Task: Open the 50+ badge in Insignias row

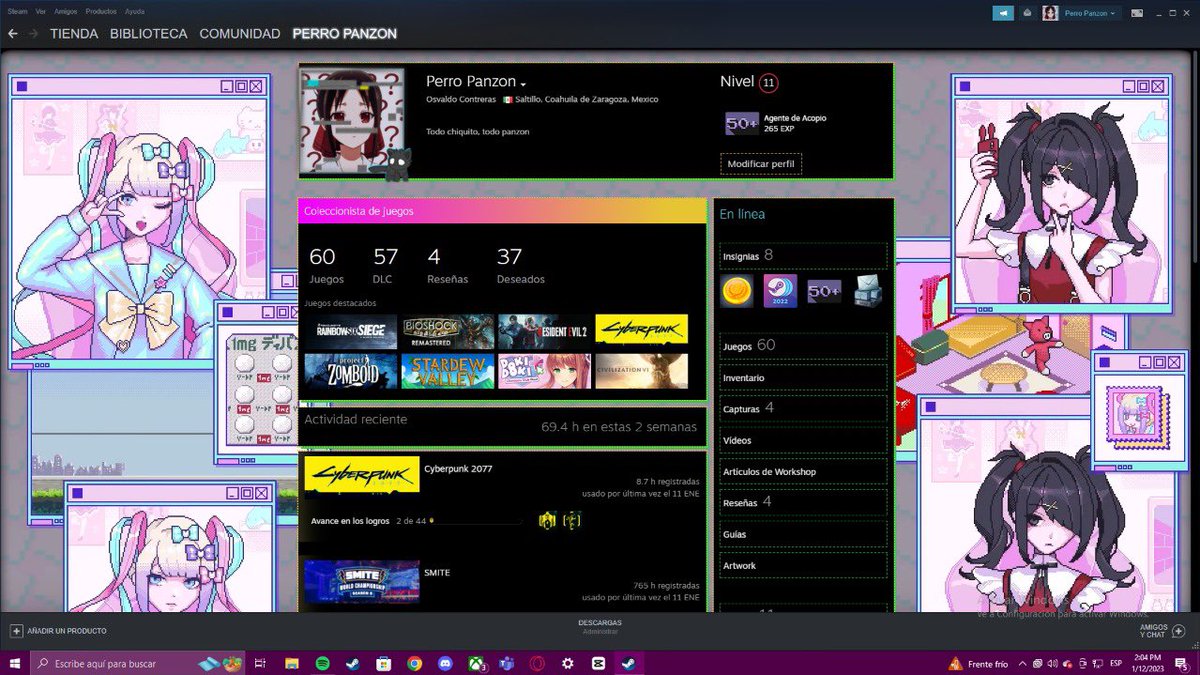Action: [x=824, y=291]
